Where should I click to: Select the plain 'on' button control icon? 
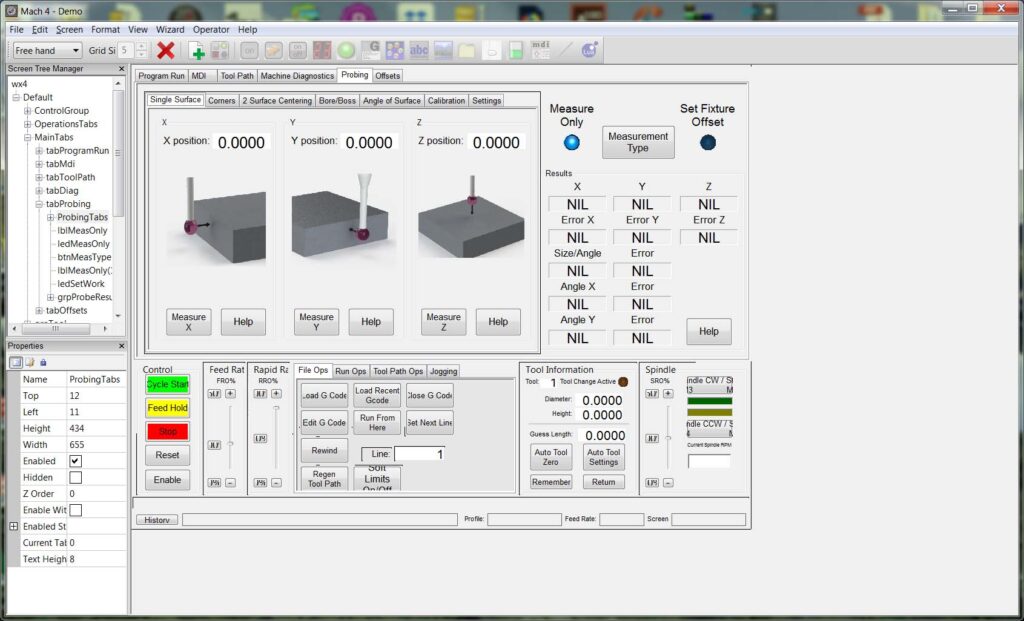point(249,50)
